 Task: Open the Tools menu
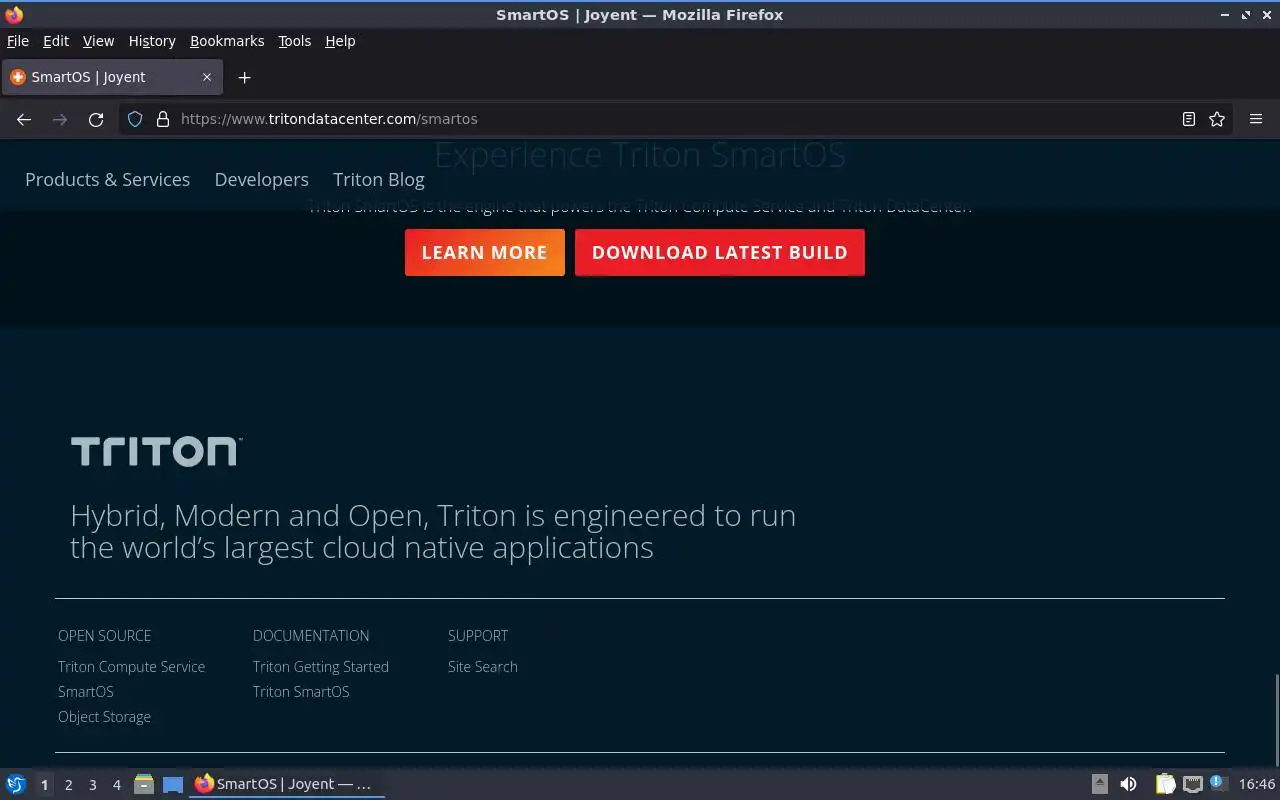(294, 41)
